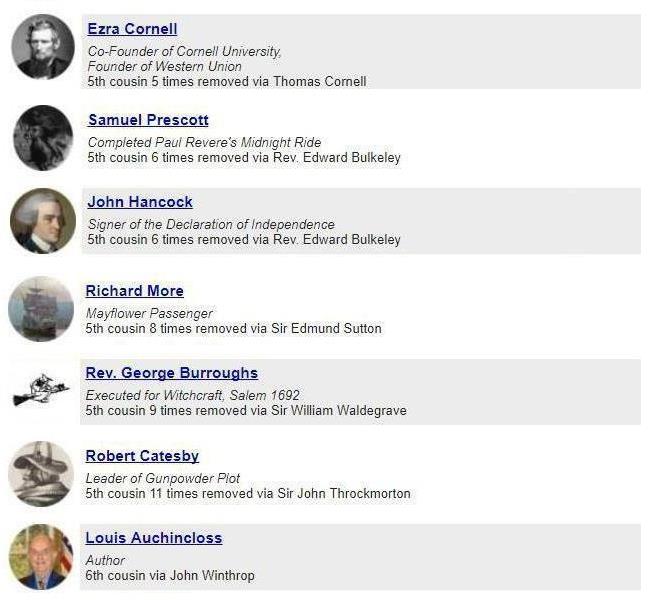This screenshot has height=600, width=650.
Task: Click the witch on broomstick icon
Action: (41, 390)
